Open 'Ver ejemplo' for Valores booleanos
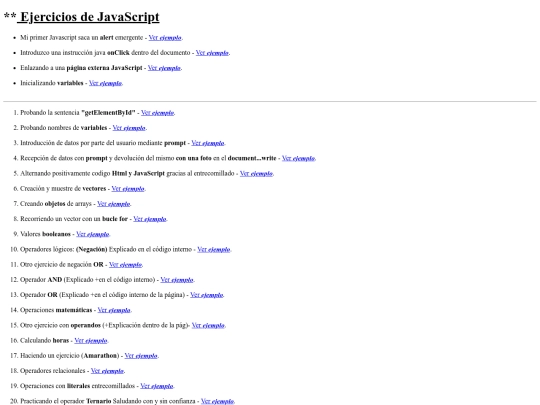This screenshot has height=405, width=540. click(93, 234)
